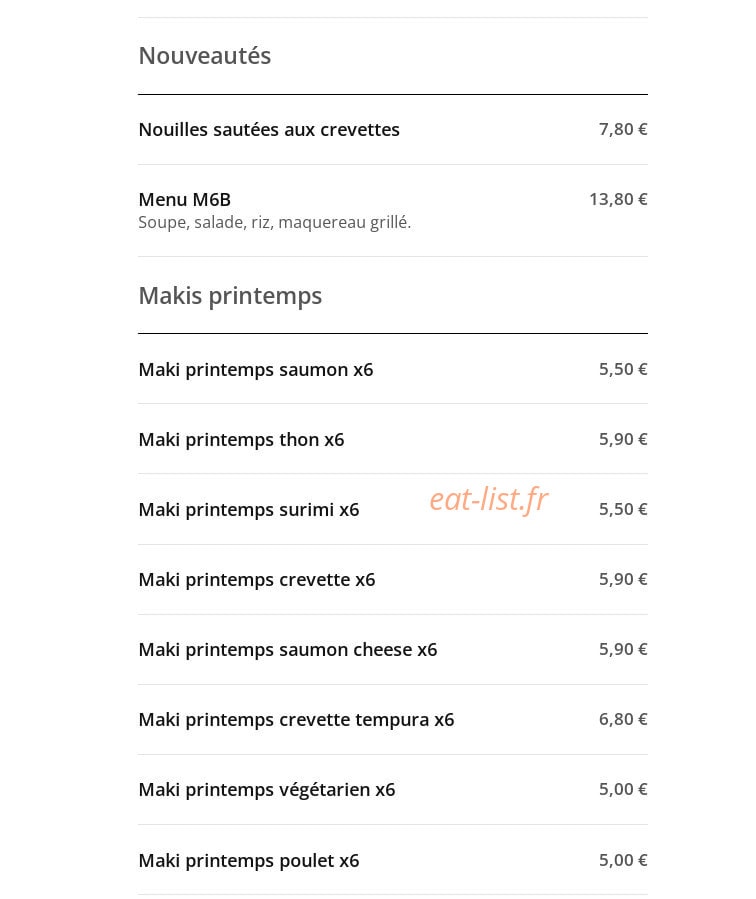This screenshot has width=756, height=899.
Task: Choose Maki printemps saumon x6
Action: coord(393,369)
